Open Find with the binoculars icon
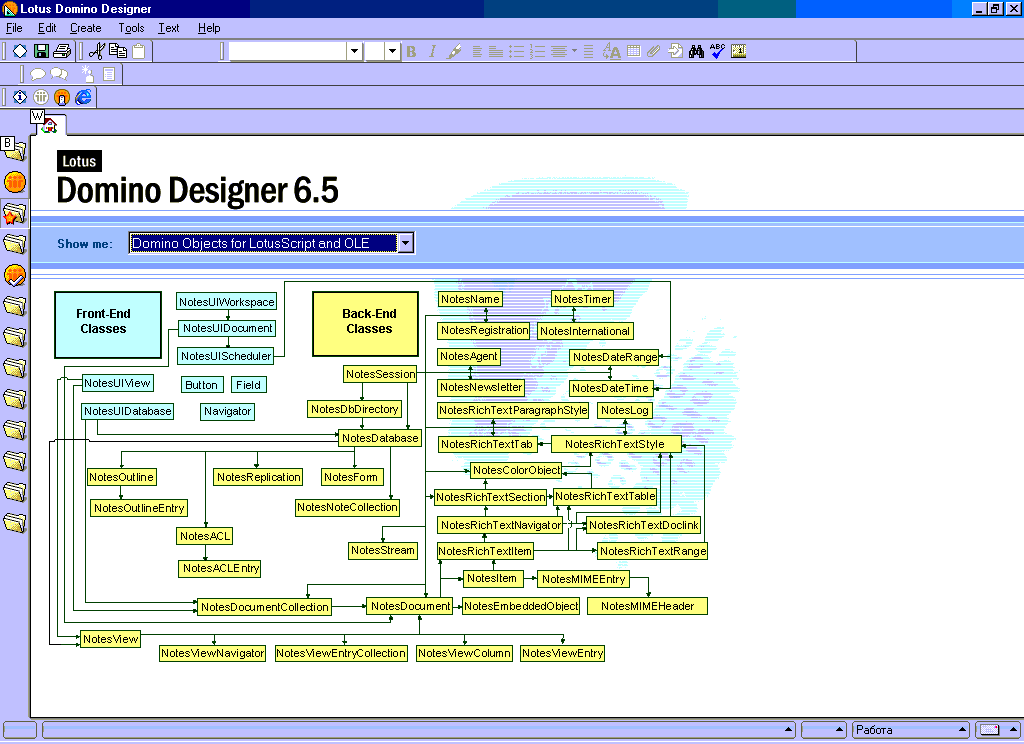Image resolution: width=1024 pixels, height=744 pixels. (697, 51)
